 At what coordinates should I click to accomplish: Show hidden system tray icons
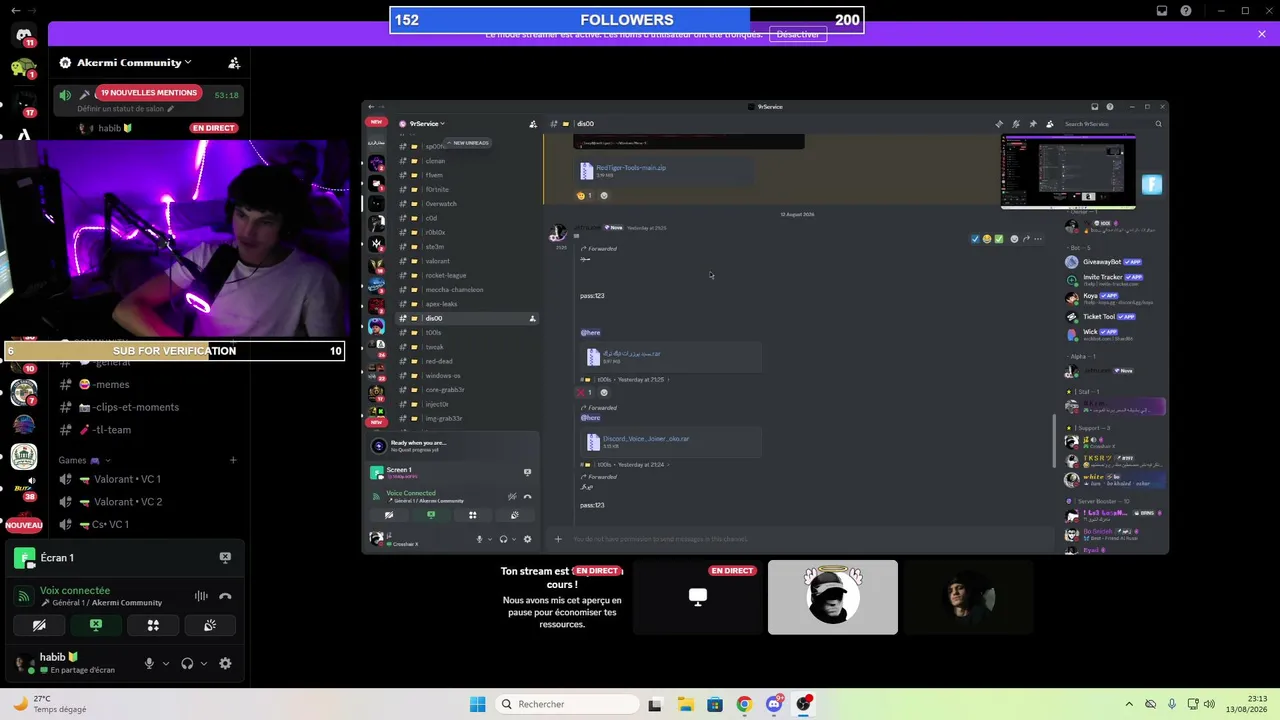pos(1129,704)
